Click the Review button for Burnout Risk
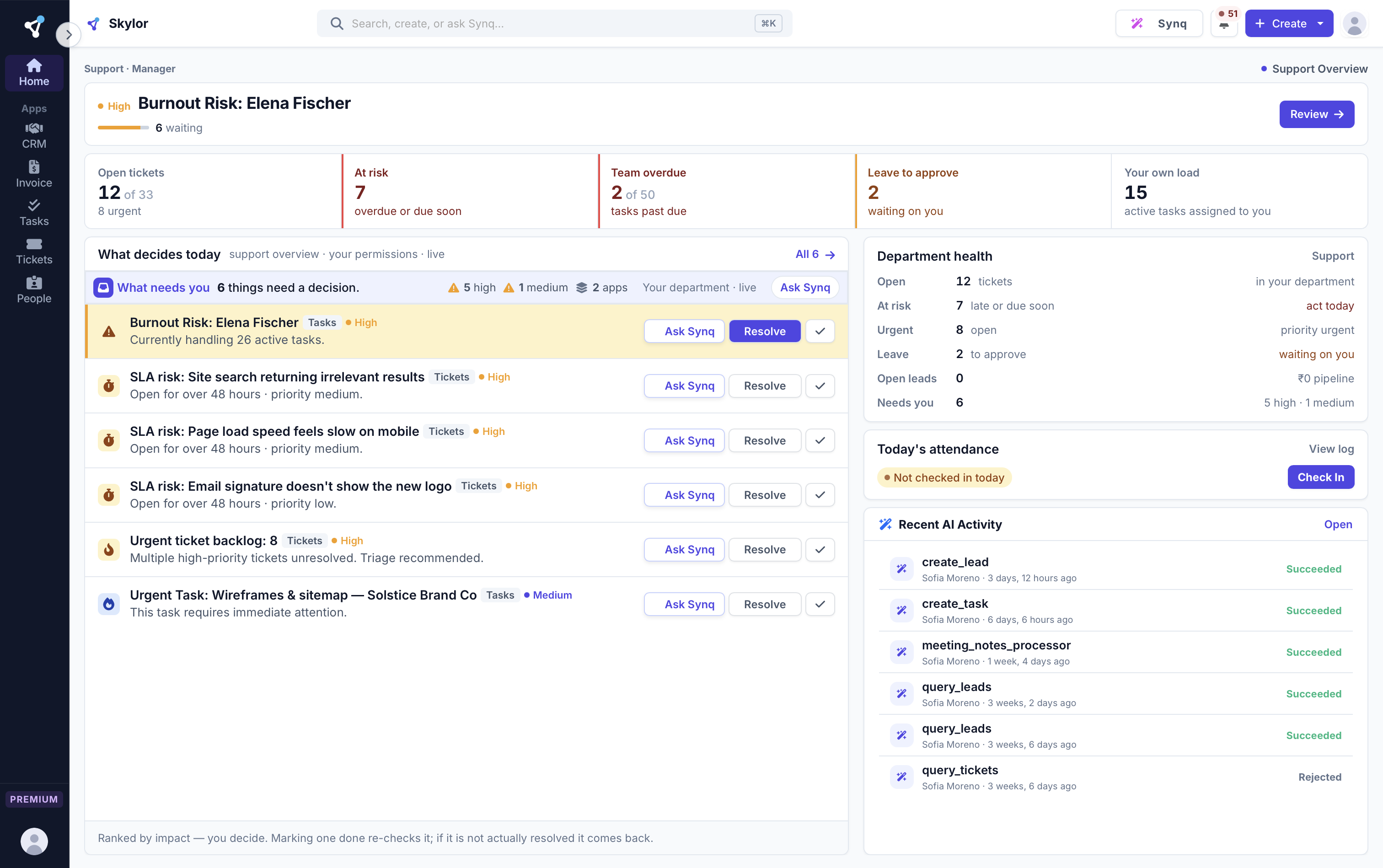 [1316, 114]
